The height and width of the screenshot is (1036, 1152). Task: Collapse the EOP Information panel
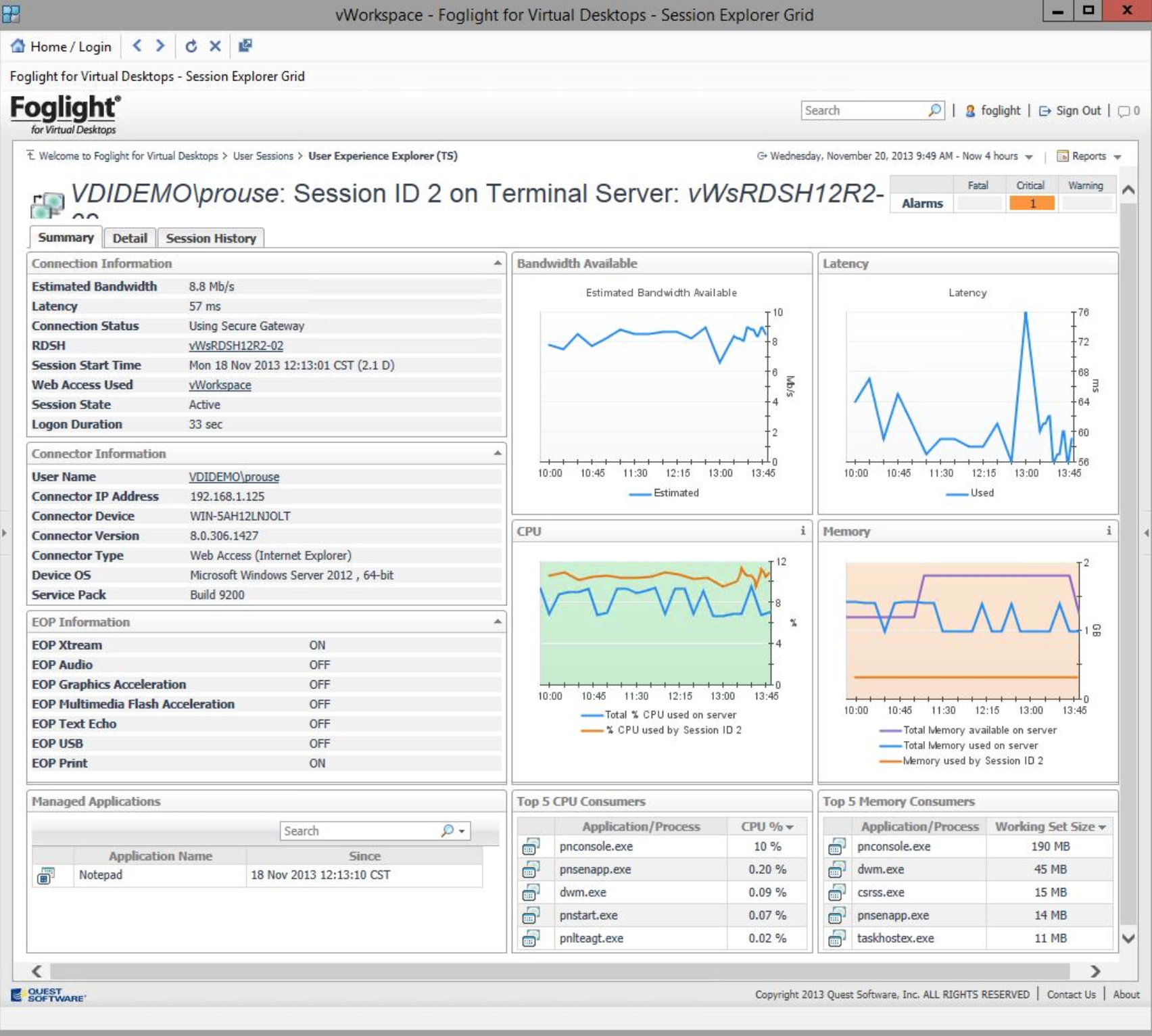[x=498, y=621]
